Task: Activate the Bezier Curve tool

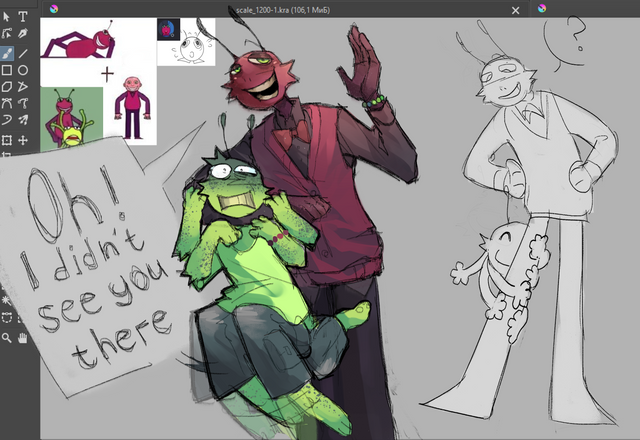Action: [6, 104]
